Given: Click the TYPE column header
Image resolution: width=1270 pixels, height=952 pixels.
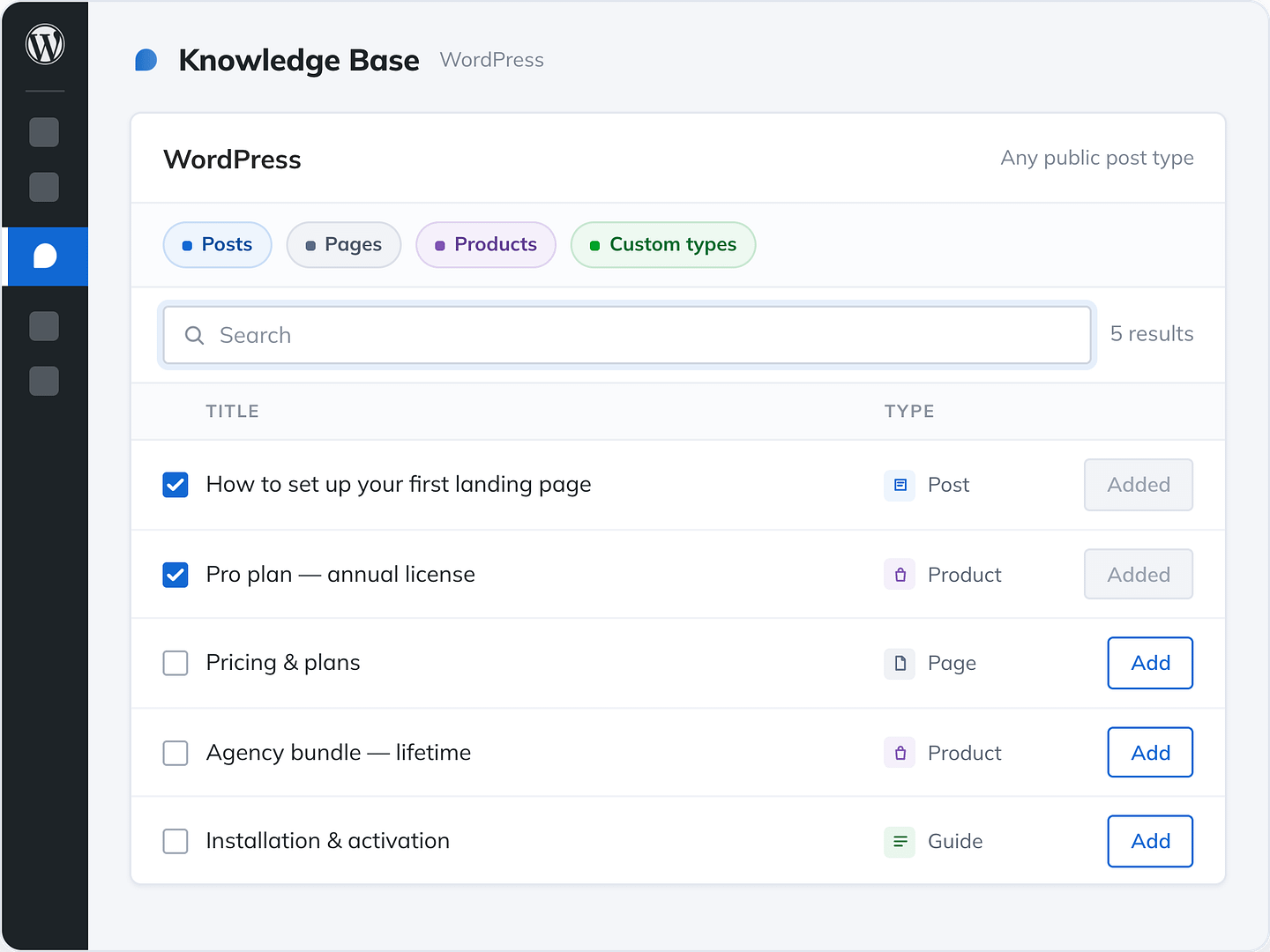Looking at the screenshot, I should tap(909, 412).
